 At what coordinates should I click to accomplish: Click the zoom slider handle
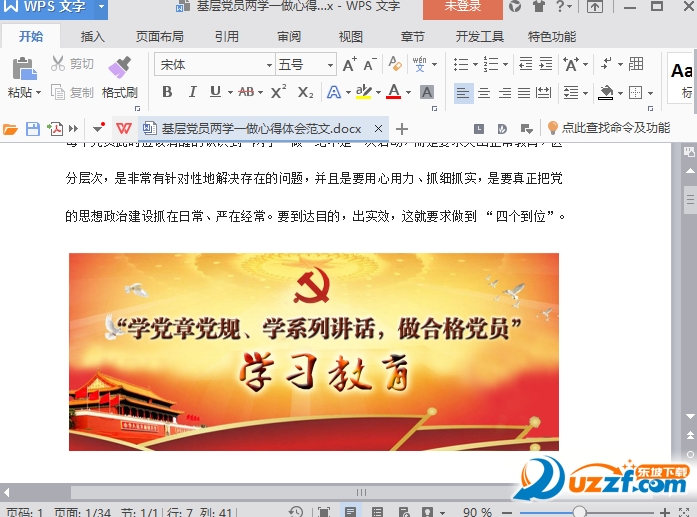[x=579, y=512]
